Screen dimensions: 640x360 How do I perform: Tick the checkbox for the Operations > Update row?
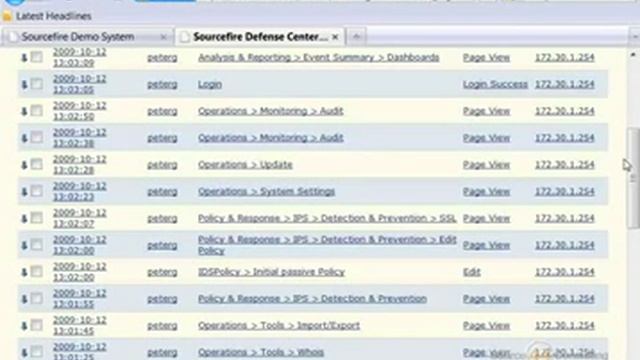click(x=37, y=164)
